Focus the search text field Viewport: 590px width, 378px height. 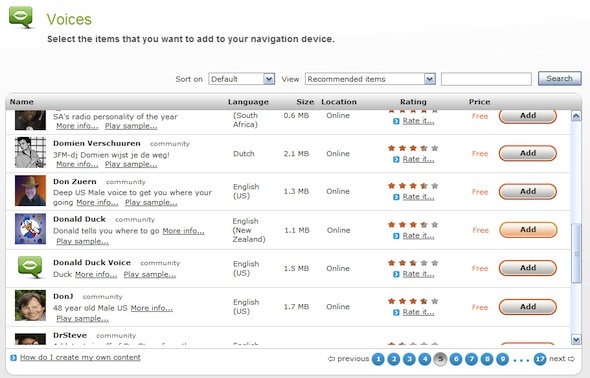coord(486,79)
